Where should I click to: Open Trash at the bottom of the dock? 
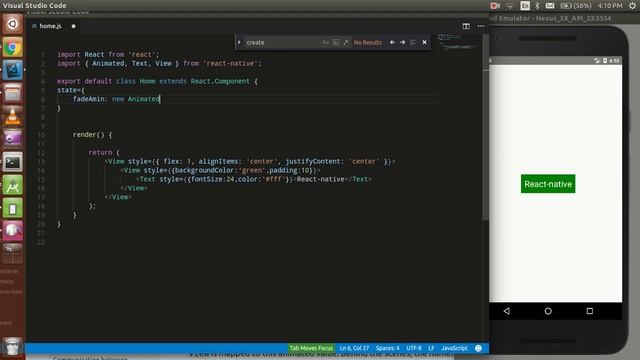tap(13, 347)
